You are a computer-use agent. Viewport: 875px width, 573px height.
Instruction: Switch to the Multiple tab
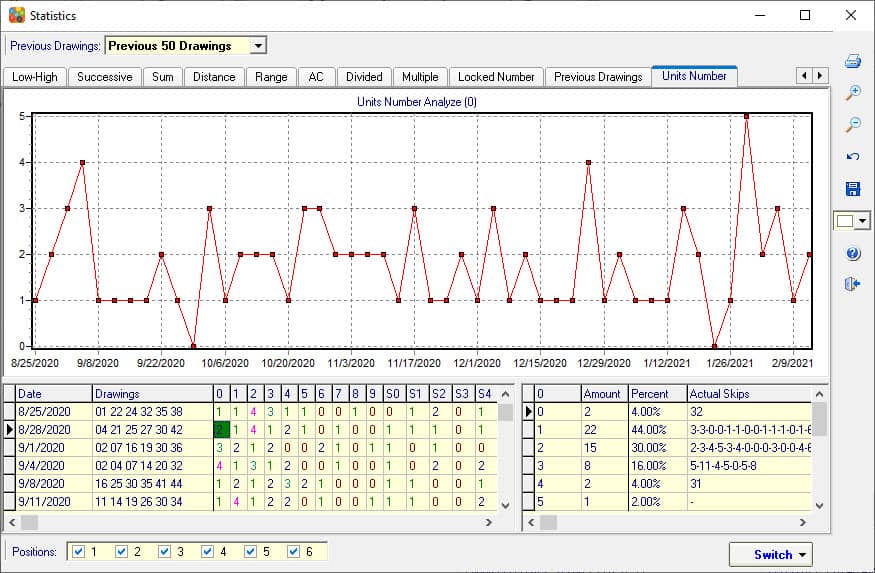(420, 77)
